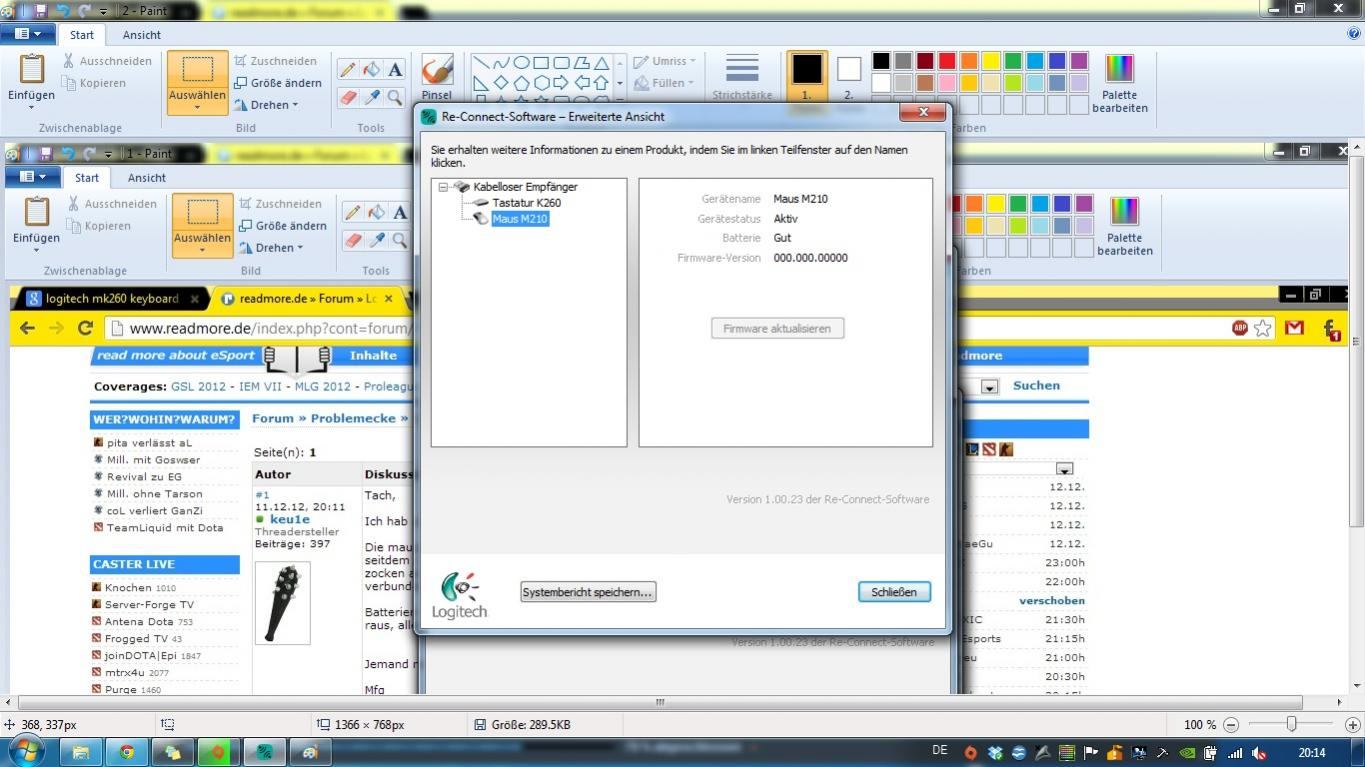This screenshot has width=1365, height=767.
Task: Click the Einfügen clipboard icon in 2 - Paint
Action: [31, 70]
